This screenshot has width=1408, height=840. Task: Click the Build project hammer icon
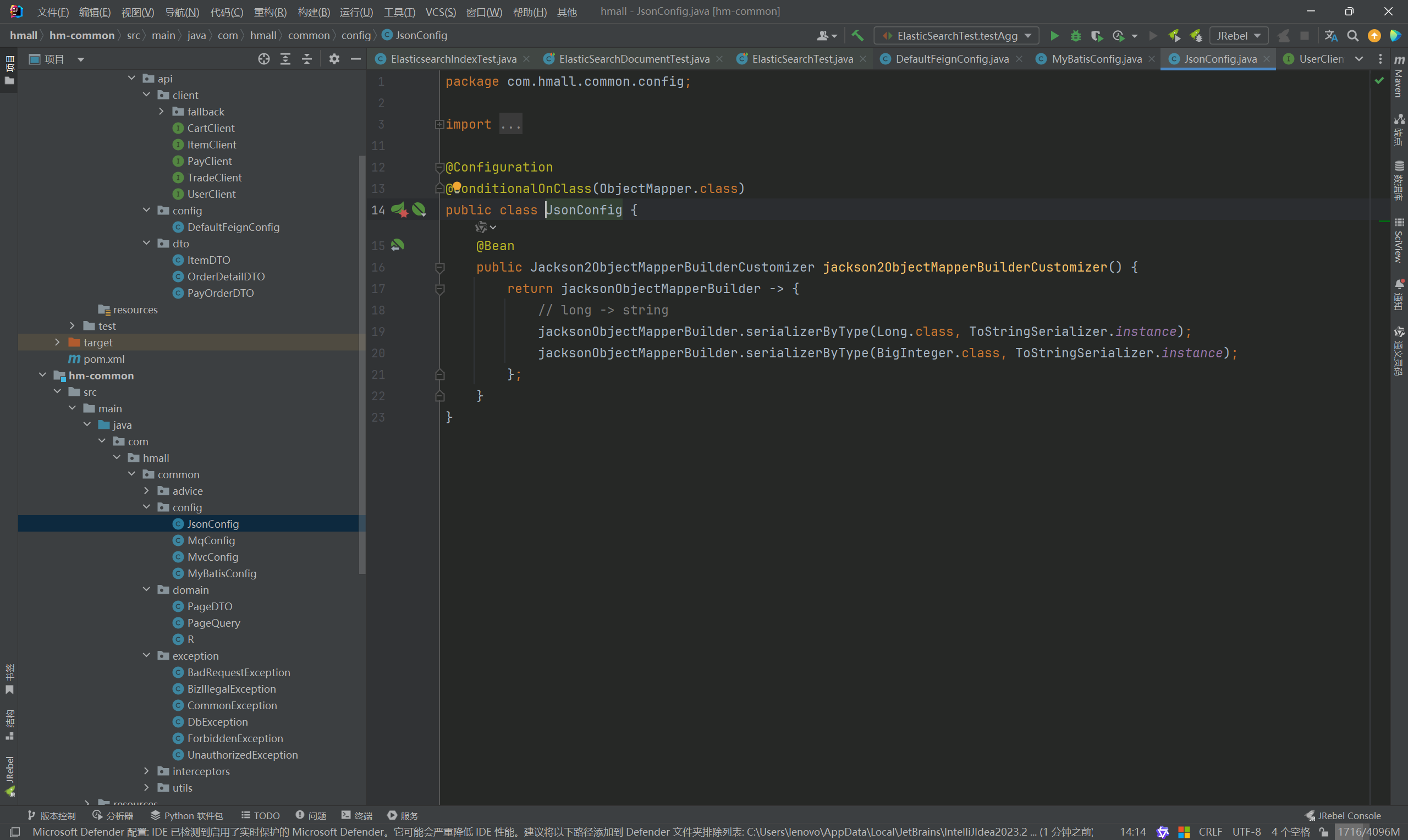[x=857, y=36]
